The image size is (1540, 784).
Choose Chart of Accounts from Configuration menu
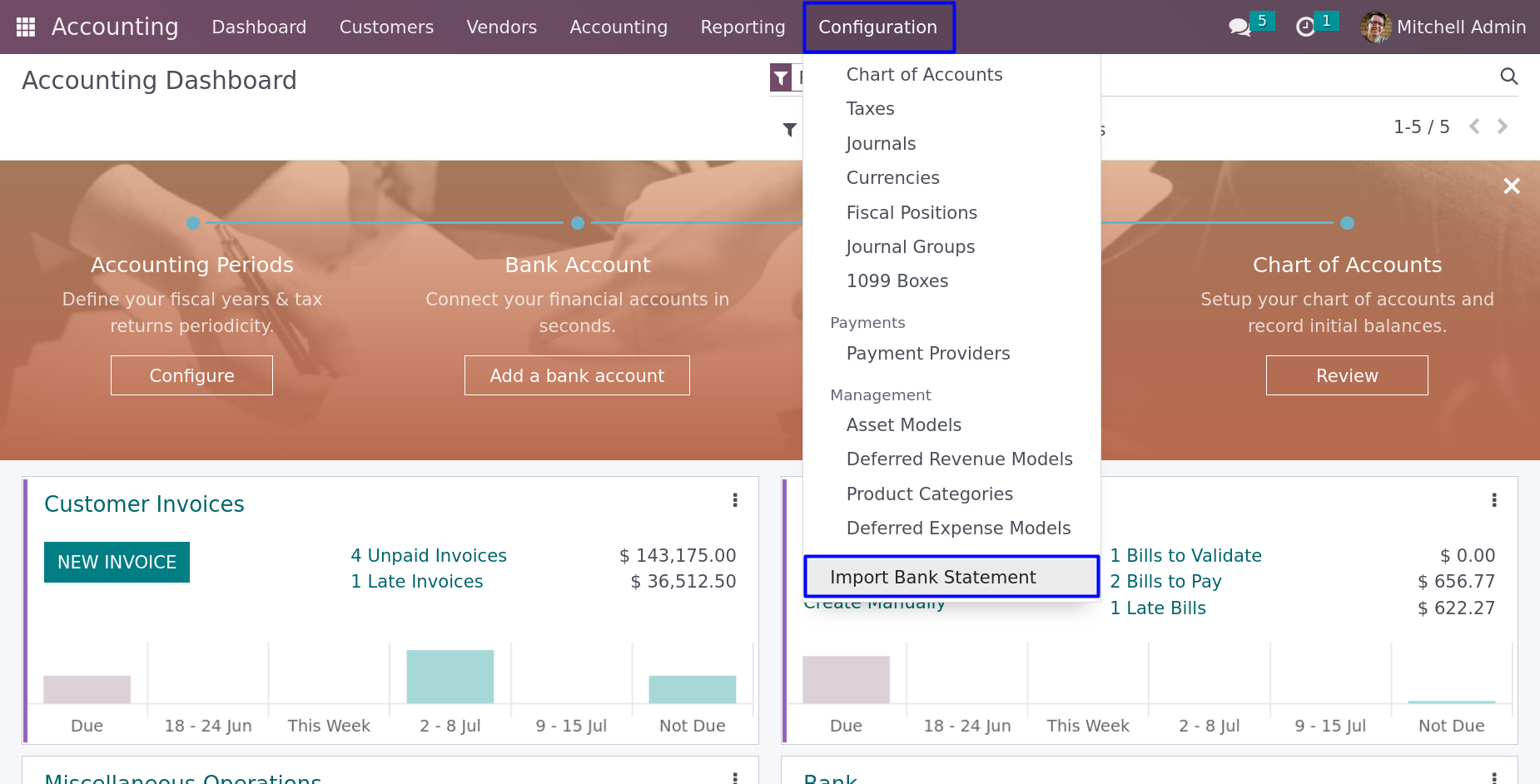tap(924, 75)
